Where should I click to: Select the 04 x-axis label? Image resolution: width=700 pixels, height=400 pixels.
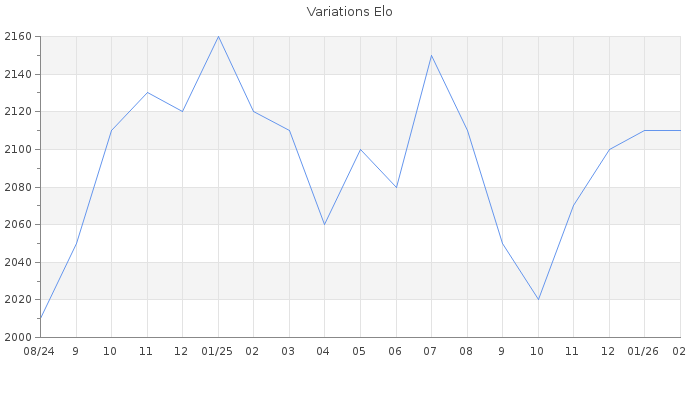tap(324, 351)
